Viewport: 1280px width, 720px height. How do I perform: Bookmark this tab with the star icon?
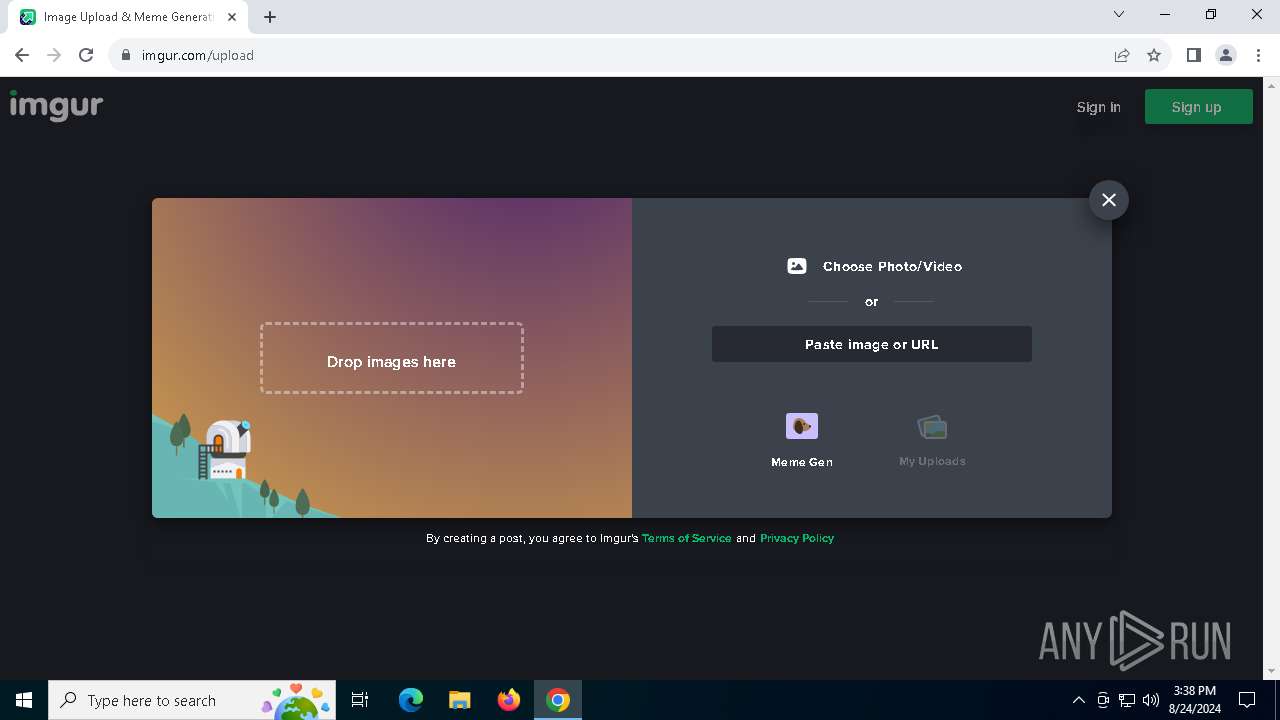pos(1154,55)
